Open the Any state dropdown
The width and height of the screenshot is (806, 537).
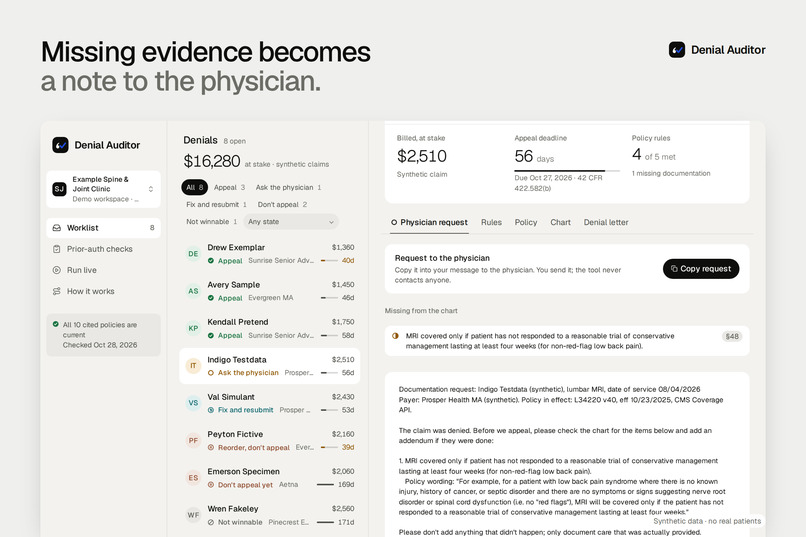click(x=291, y=221)
